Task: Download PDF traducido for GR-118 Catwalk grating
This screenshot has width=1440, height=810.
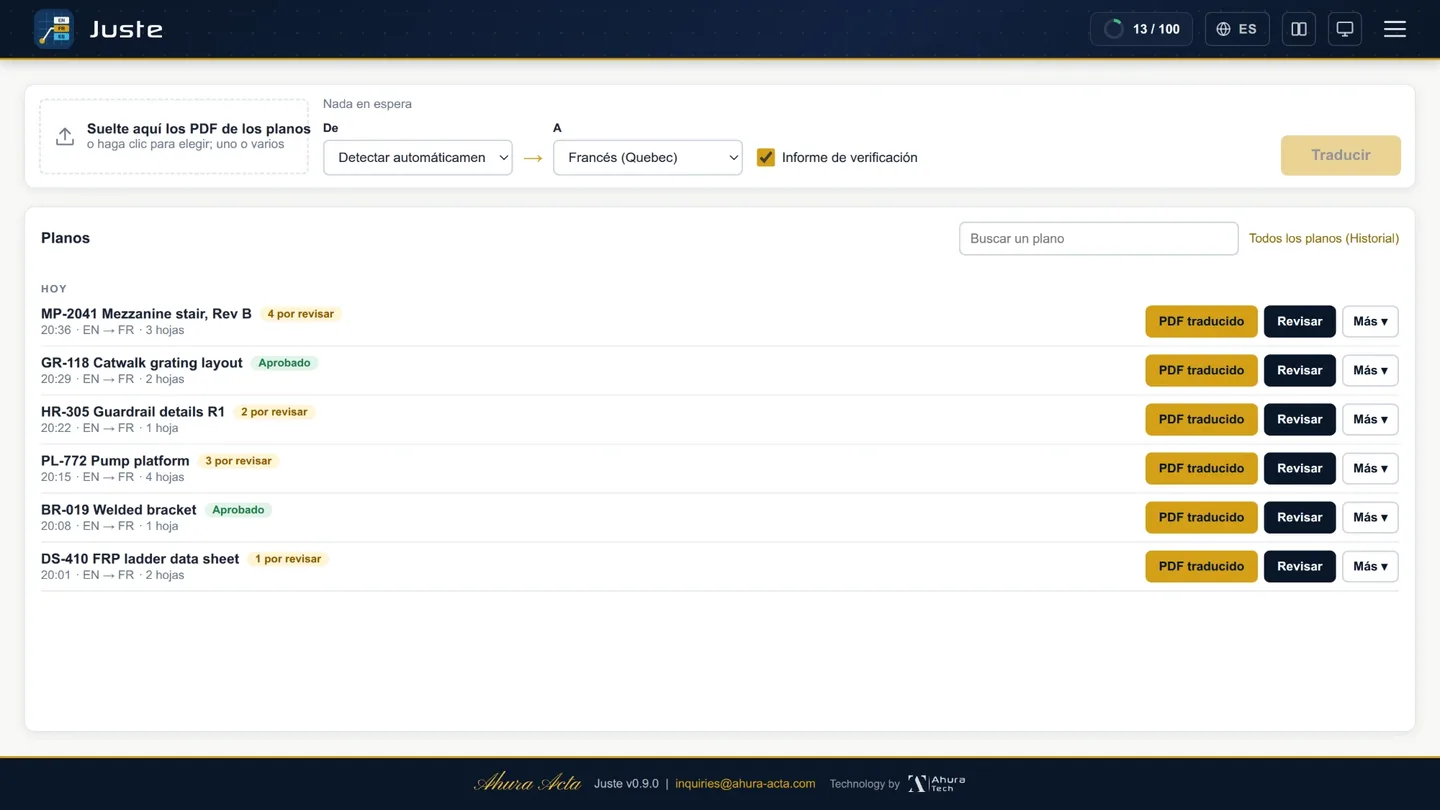Action: [x=1201, y=370]
